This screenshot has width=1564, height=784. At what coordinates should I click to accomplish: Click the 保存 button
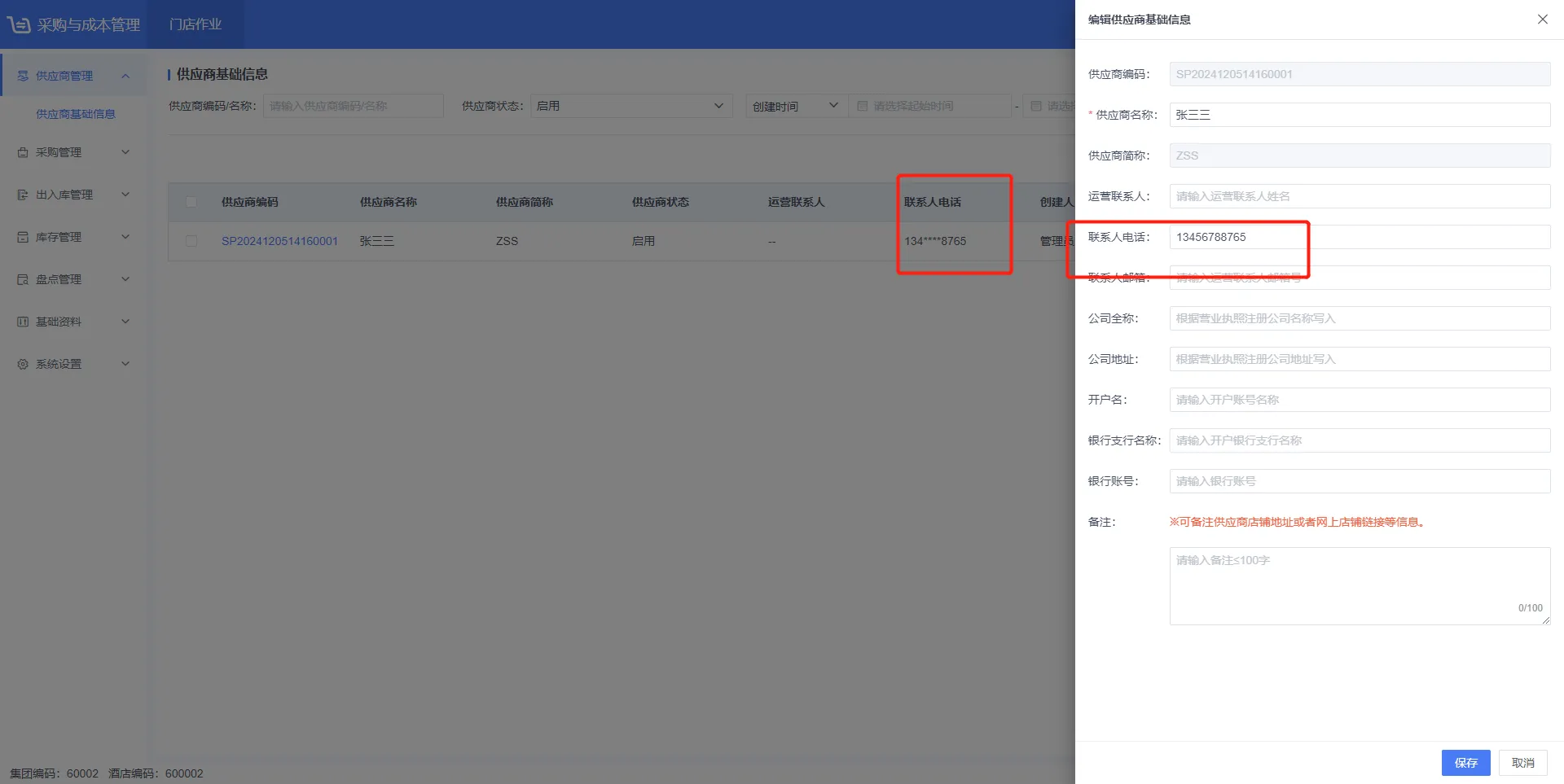click(x=1465, y=763)
